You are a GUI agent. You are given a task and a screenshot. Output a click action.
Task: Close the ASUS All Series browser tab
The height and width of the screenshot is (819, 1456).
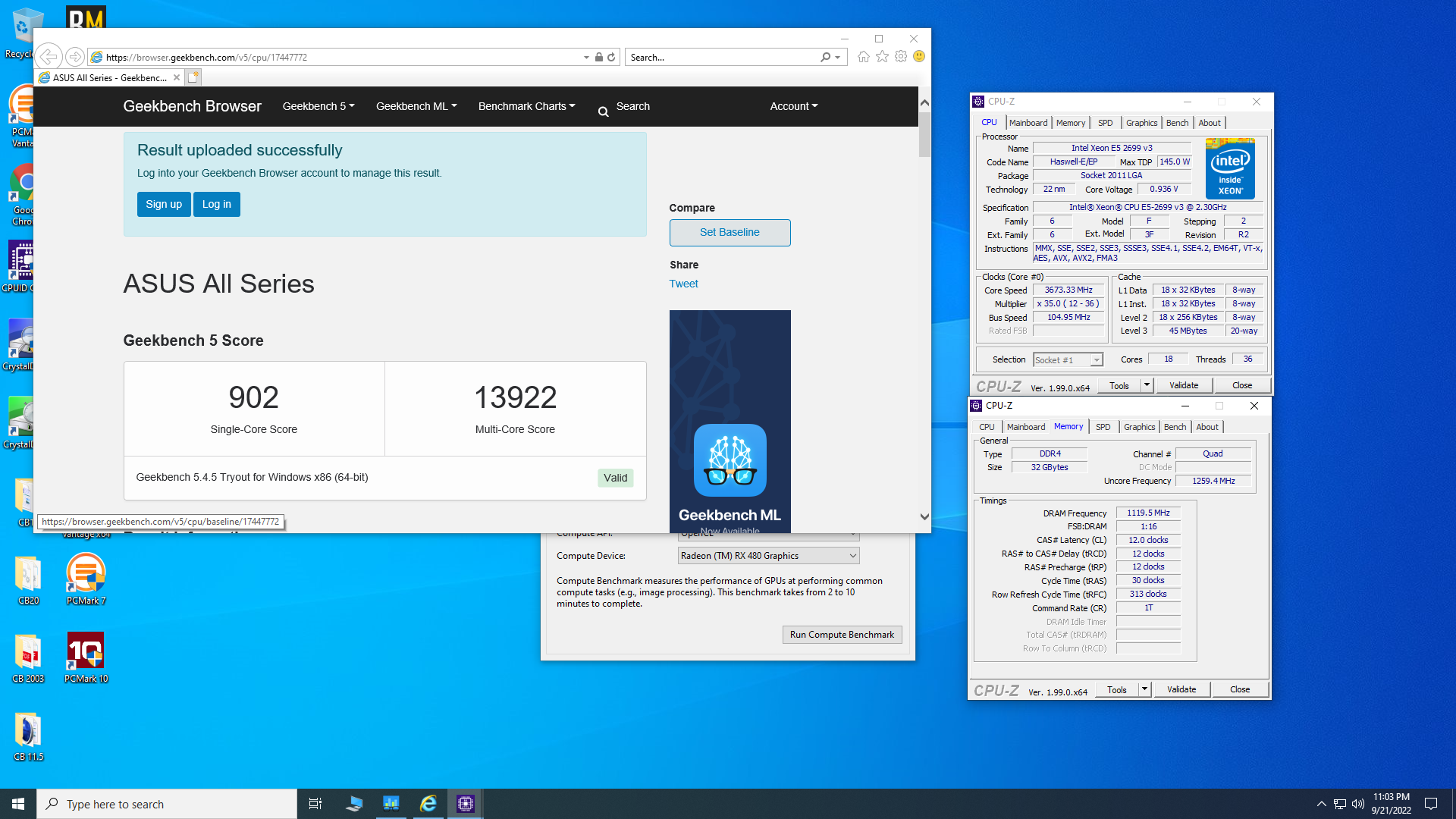coord(177,77)
